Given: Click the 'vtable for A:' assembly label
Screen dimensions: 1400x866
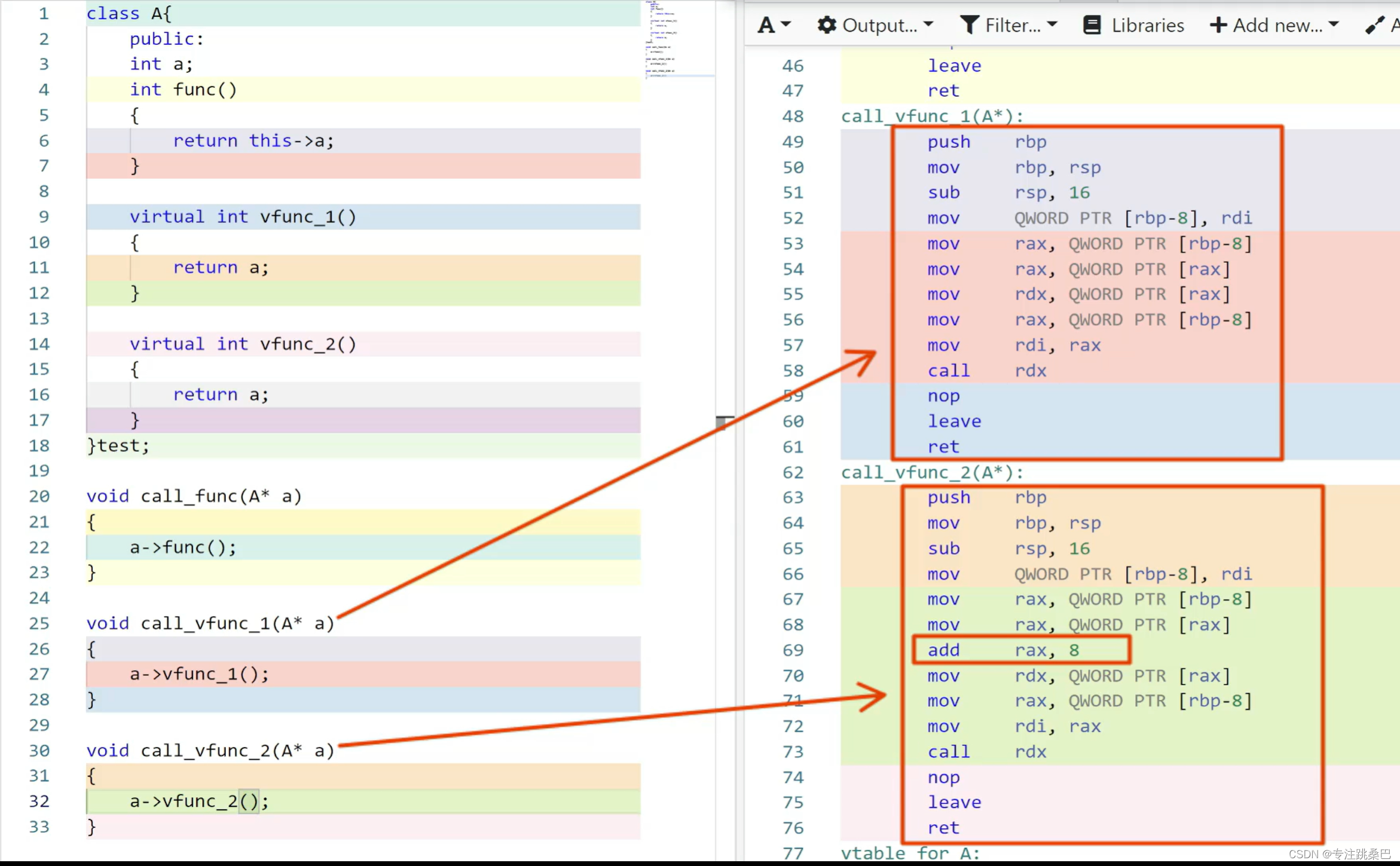Looking at the screenshot, I should [x=910, y=853].
